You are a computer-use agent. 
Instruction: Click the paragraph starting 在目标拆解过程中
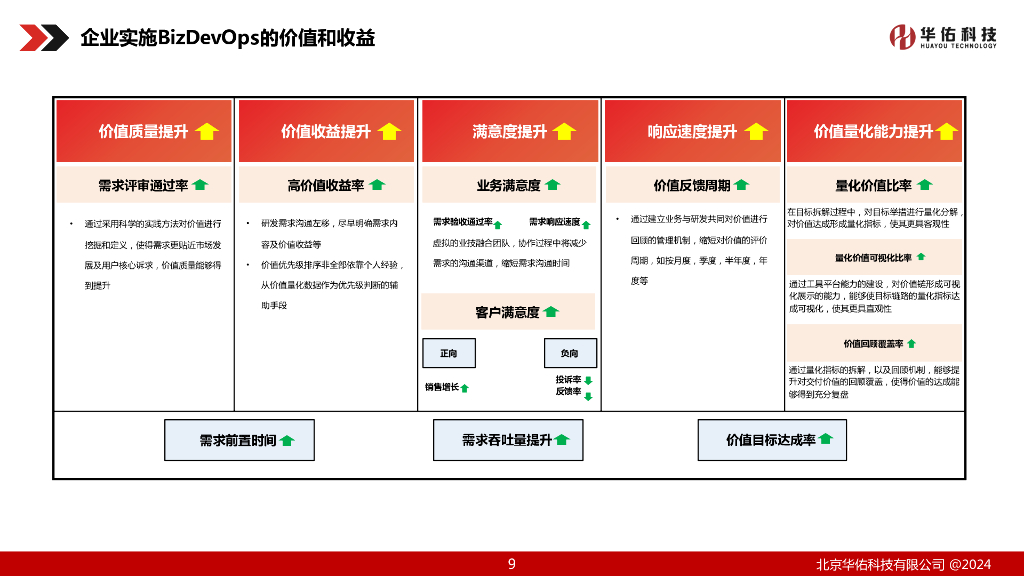tap(874, 217)
